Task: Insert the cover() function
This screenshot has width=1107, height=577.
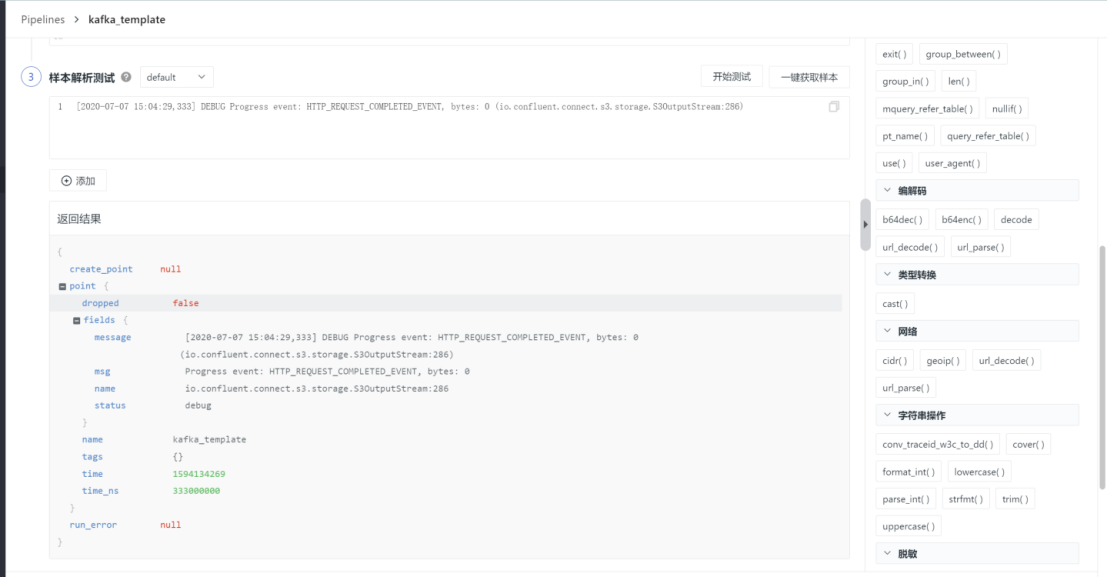Action: pyautogui.click(x=1028, y=444)
